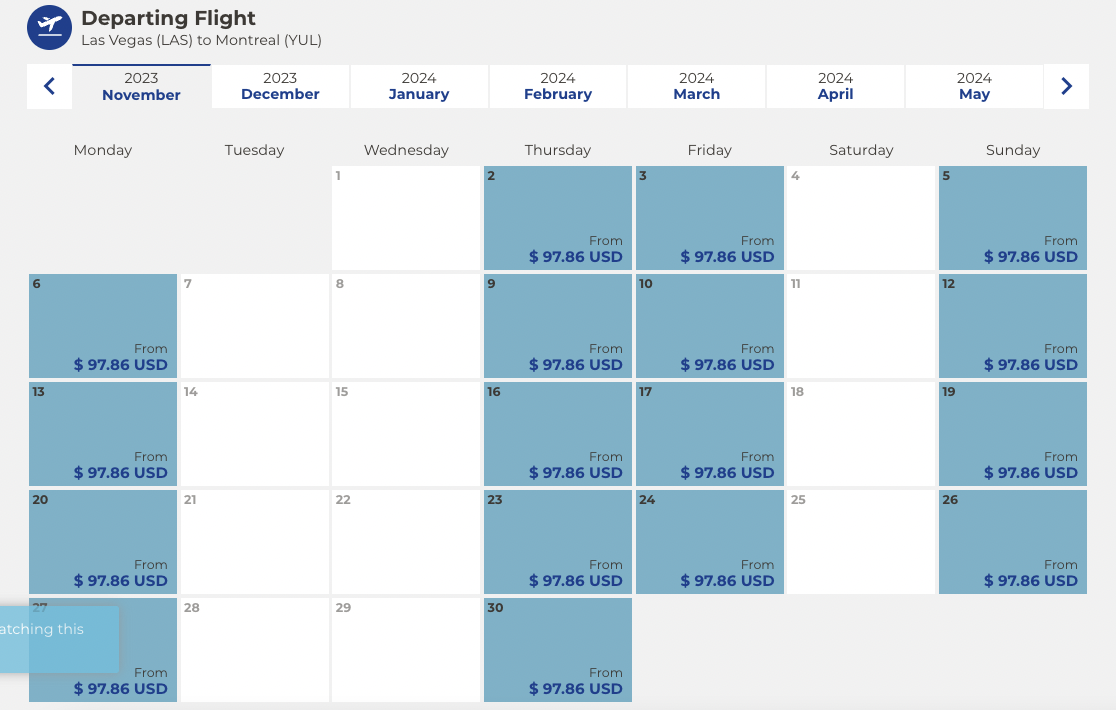Select the April 2024 month tab
1116x710 pixels.
coord(835,85)
